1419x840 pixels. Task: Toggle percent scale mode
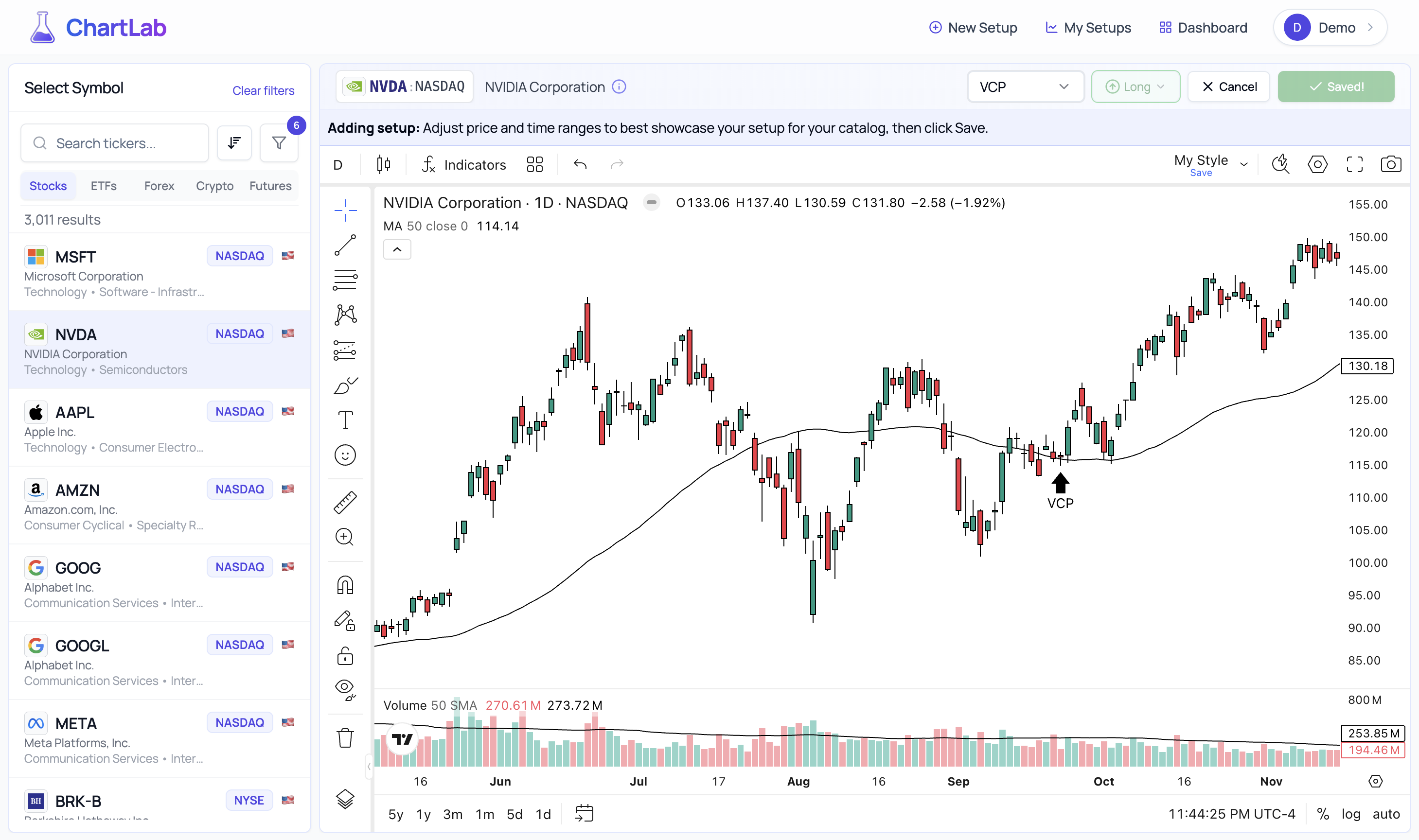point(1322,814)
